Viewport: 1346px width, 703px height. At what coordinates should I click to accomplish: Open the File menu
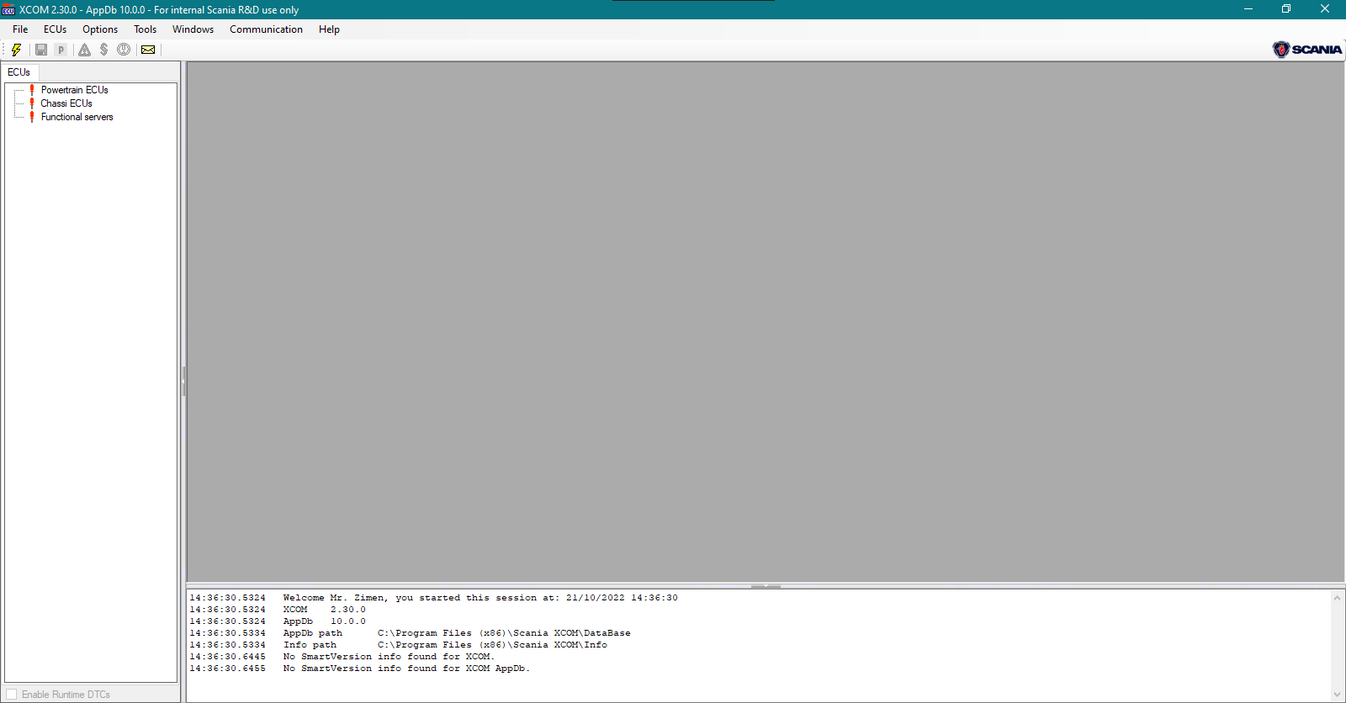point(20,29)
